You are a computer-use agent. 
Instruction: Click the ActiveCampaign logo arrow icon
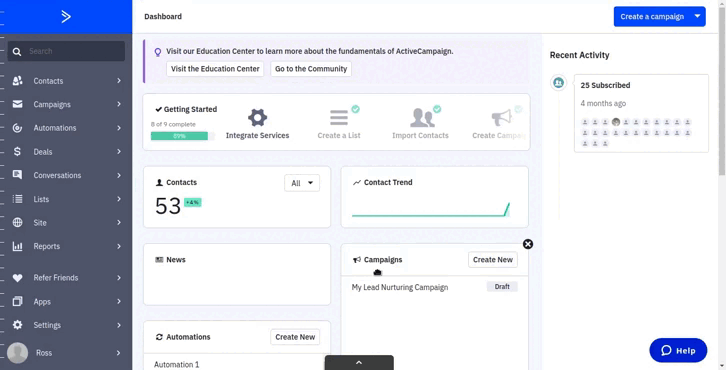pyautogui.click(x=66, y=17)
